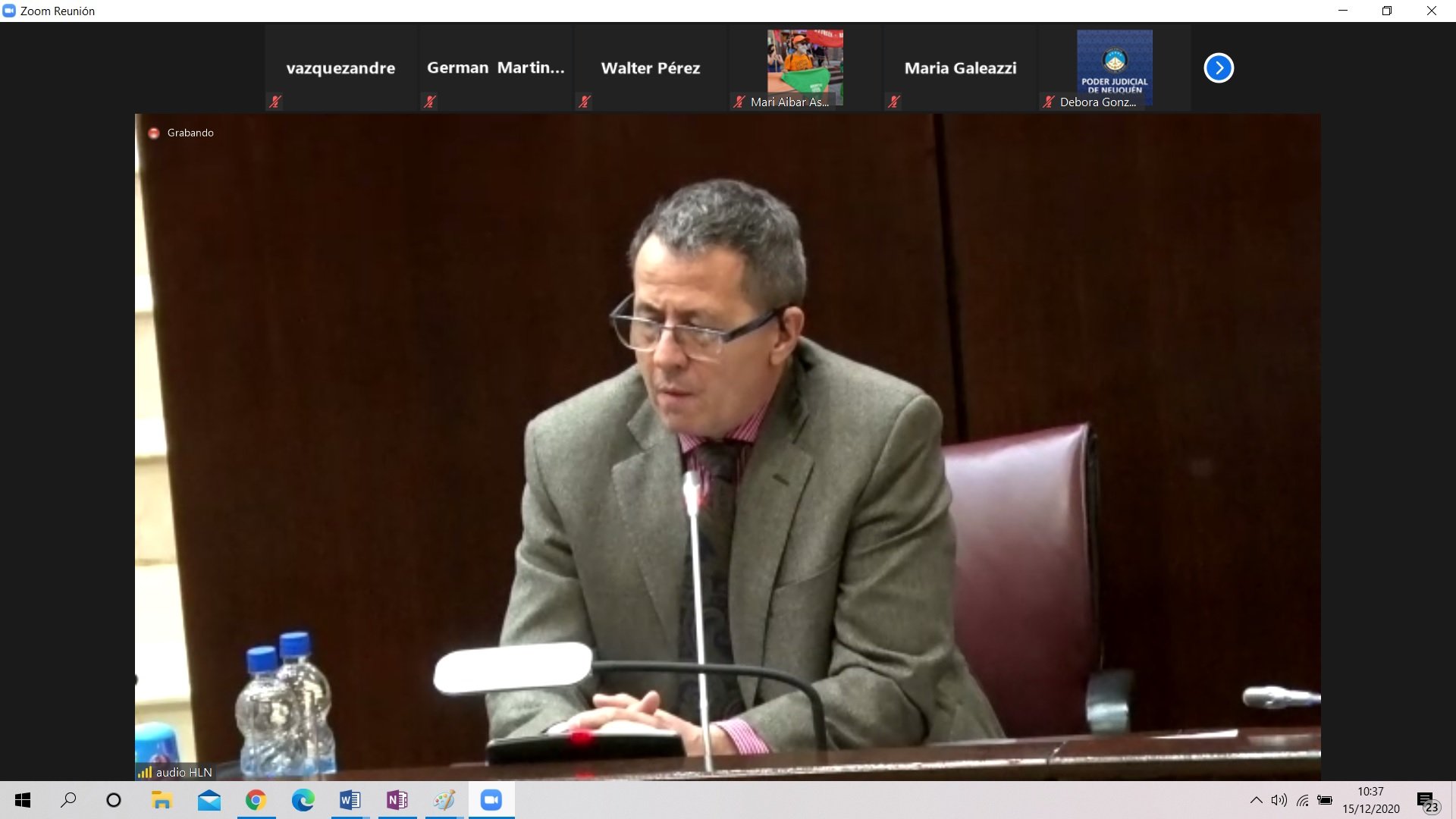Open the Windows Start menu
The image size is (1456, 819).
23,800
